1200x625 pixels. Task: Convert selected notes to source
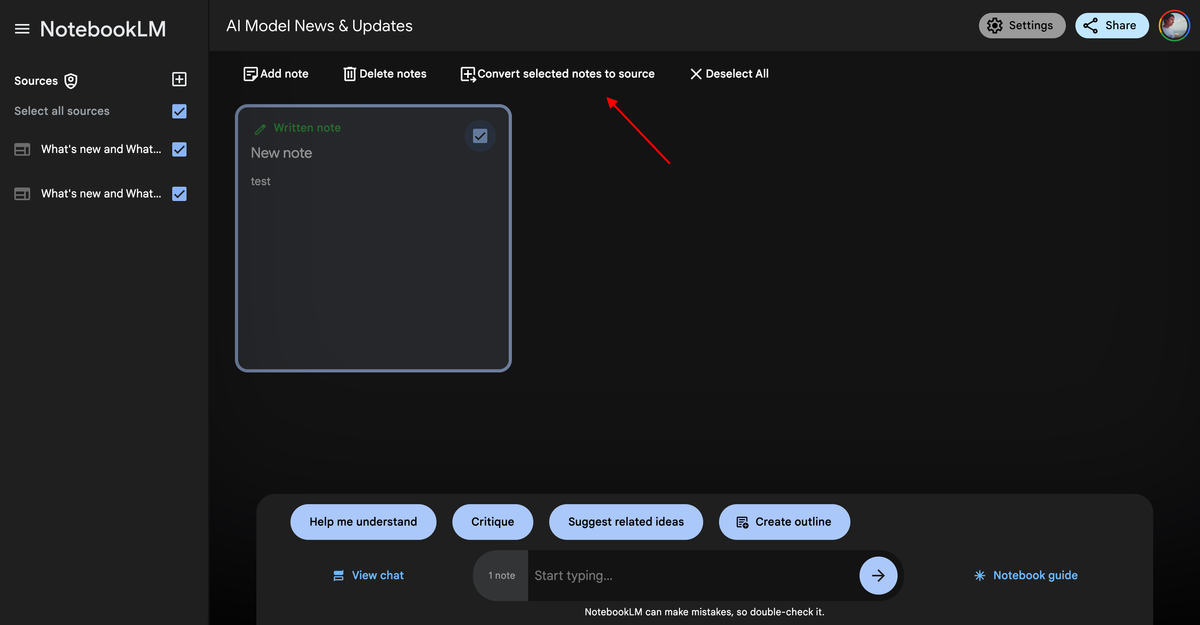pos(466,73)
